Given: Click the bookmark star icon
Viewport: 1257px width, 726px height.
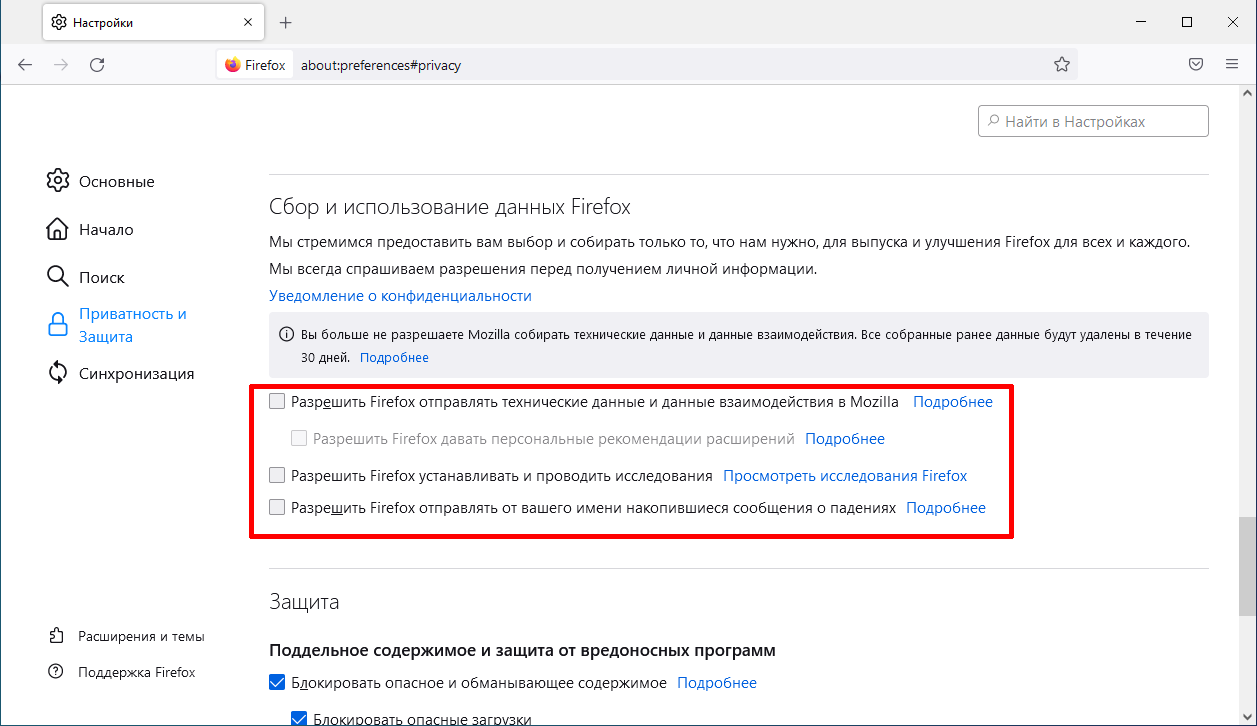Looking at the screenshot, I should tap(1062, 65).
